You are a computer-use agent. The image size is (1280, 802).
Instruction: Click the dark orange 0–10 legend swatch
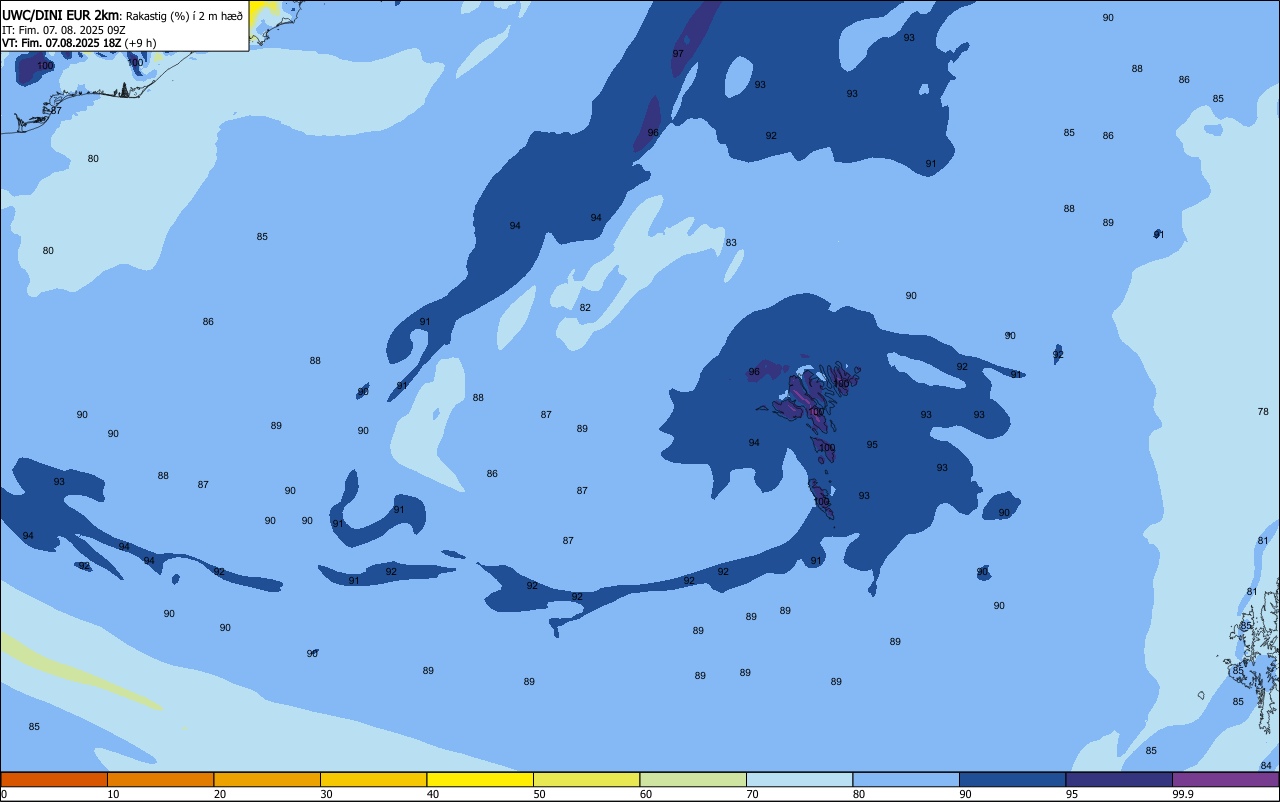tap(54, 779)
